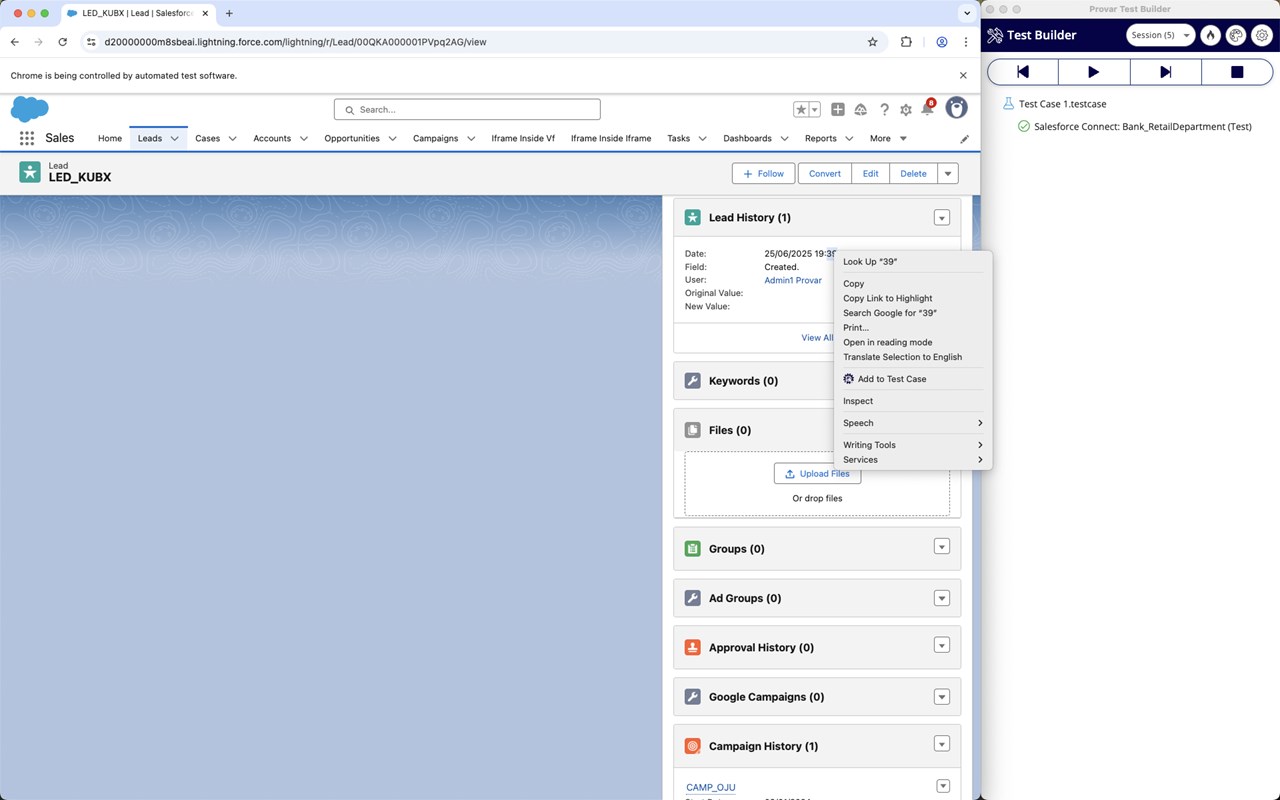This screenshot has height=800, width=1280.
Task: Click the Files section icon
Action: coord(692,430)
